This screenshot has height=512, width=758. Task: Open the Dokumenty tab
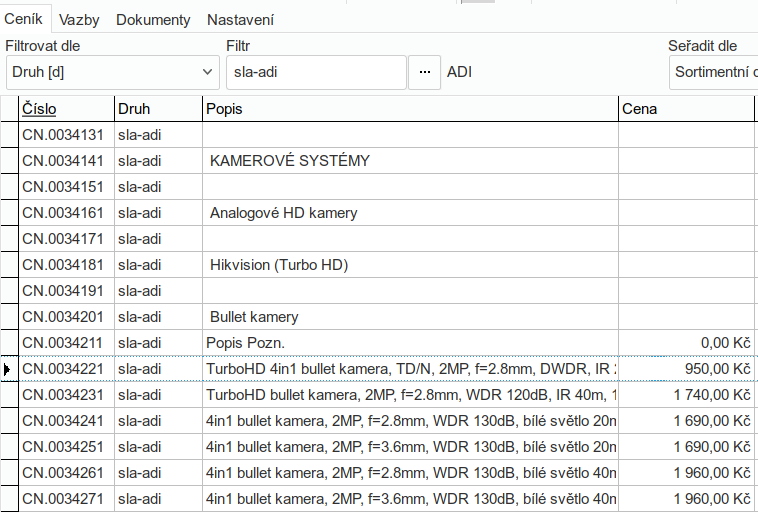click(x=153, y=20)
